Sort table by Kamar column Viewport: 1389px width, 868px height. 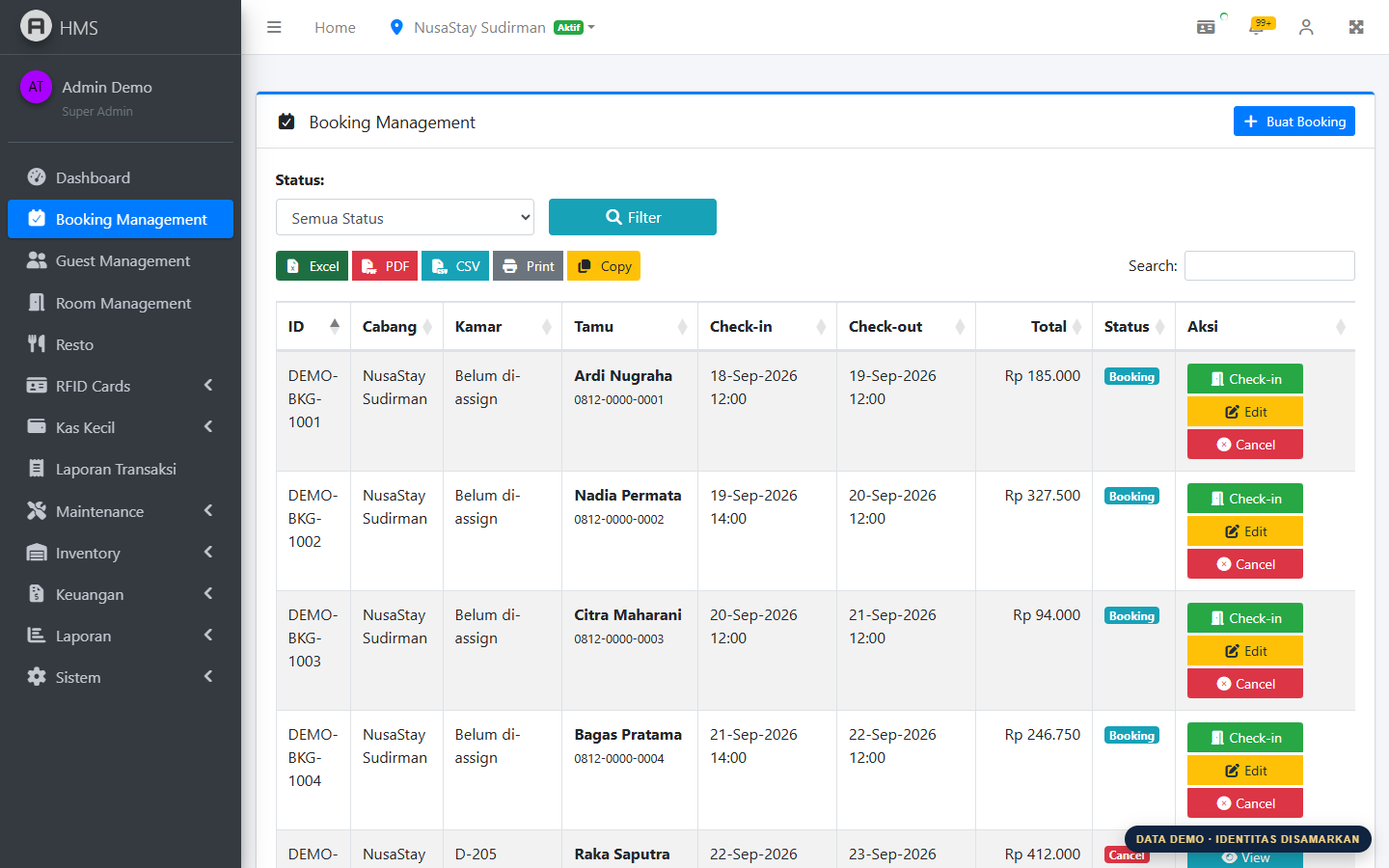(x=503, y=326)
